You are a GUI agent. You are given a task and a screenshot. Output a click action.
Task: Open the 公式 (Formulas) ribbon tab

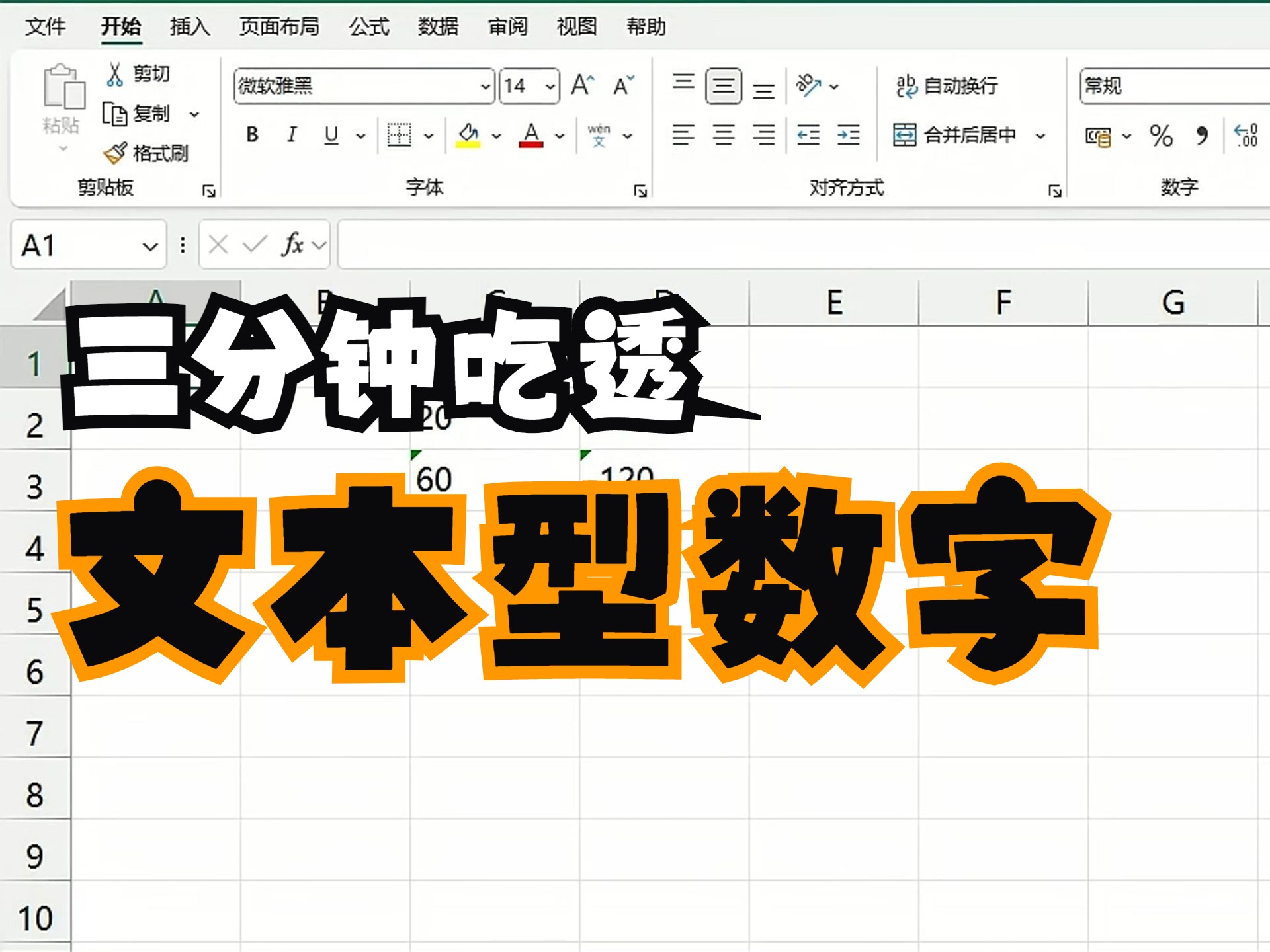(369, 26)
